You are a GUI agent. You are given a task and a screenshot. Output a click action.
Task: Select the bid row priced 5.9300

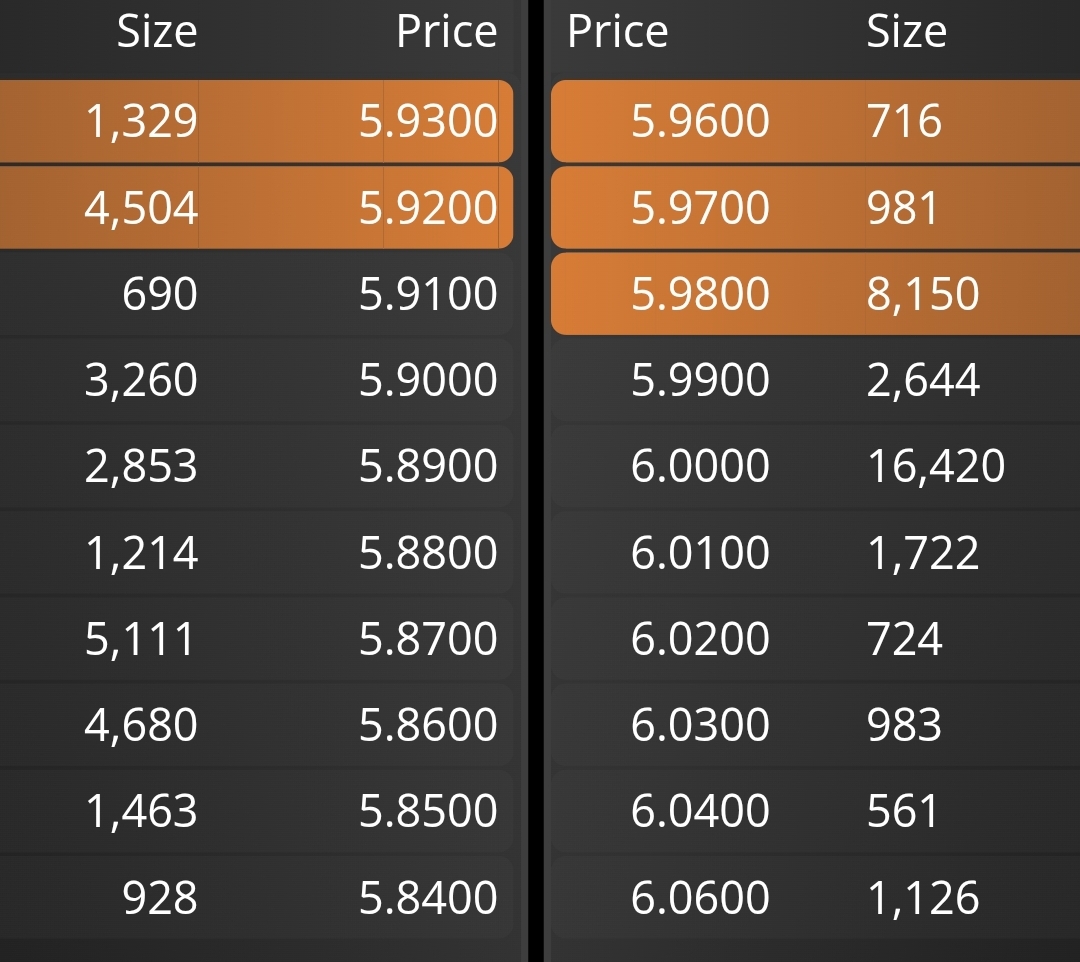256,121
